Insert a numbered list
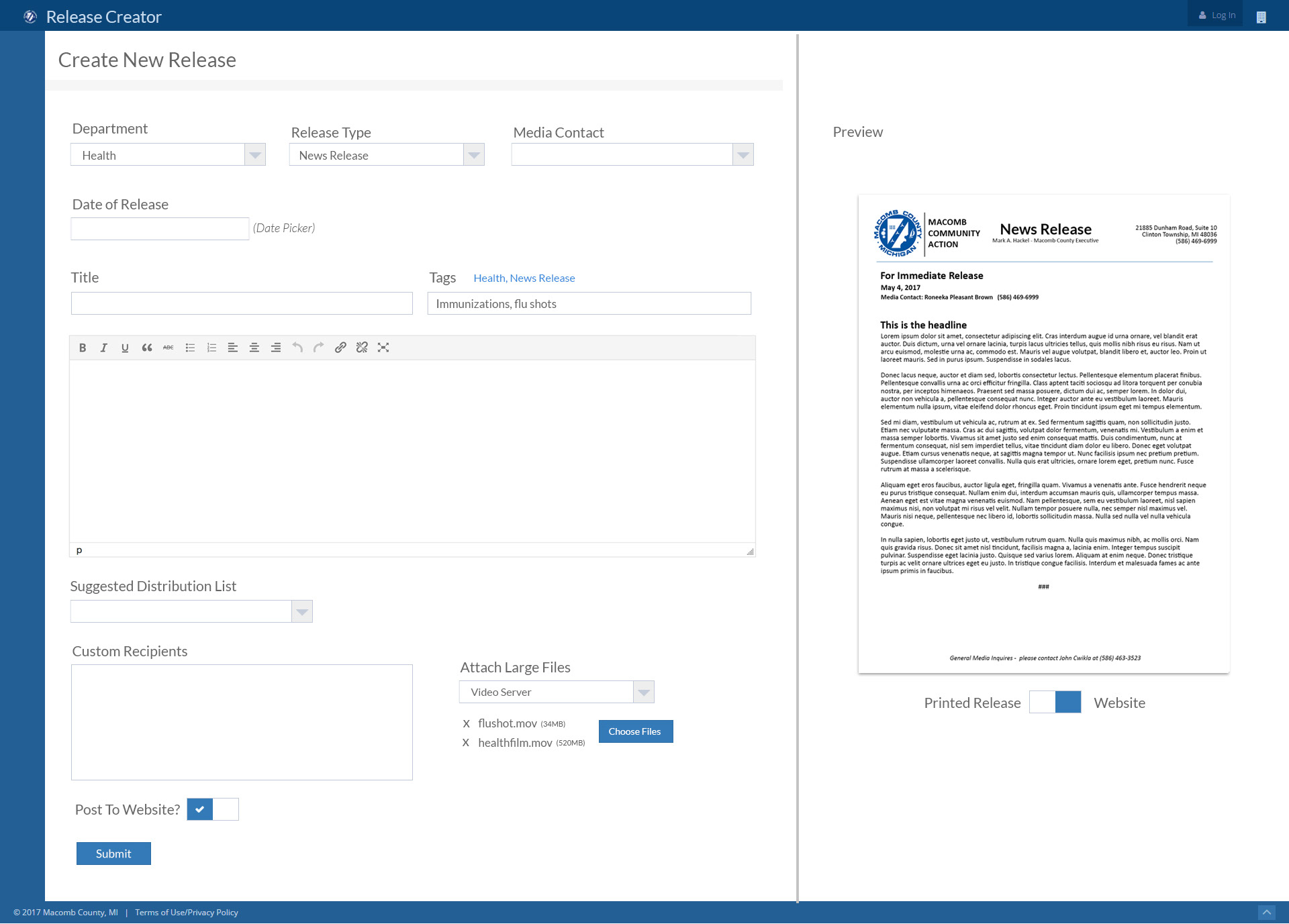 (211, 348)
